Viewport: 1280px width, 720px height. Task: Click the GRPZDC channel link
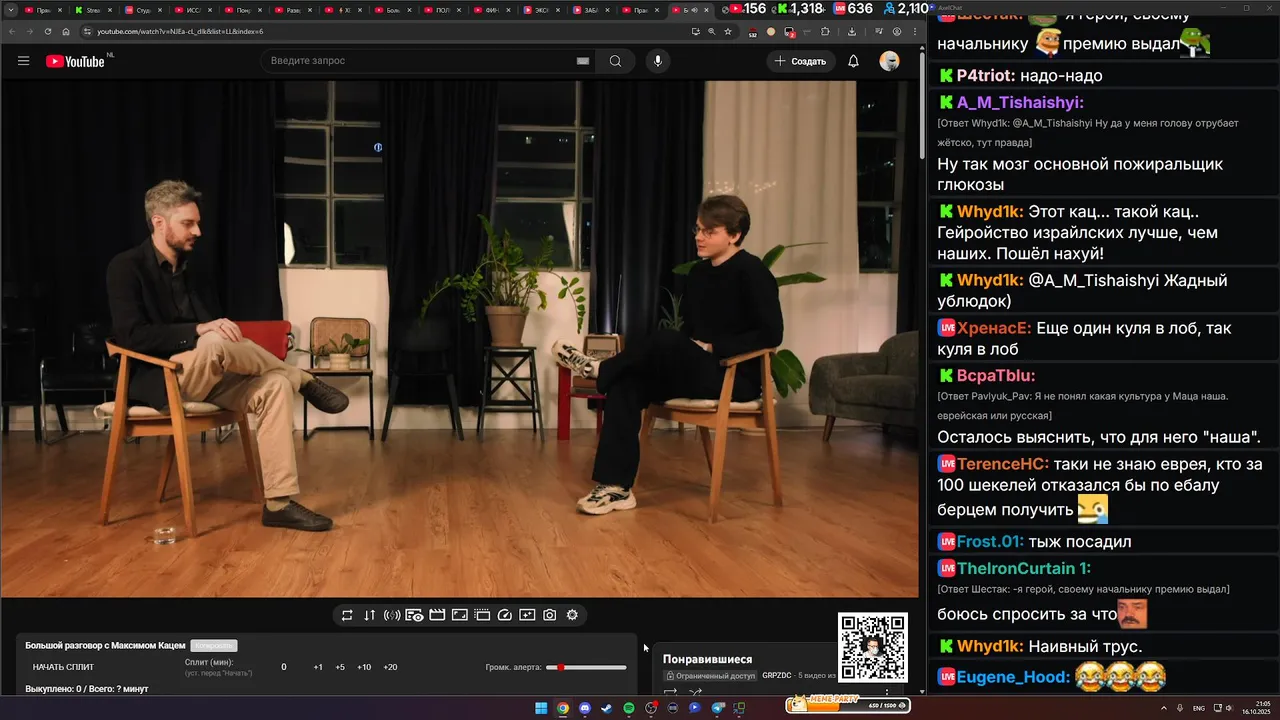coord(776,676)
